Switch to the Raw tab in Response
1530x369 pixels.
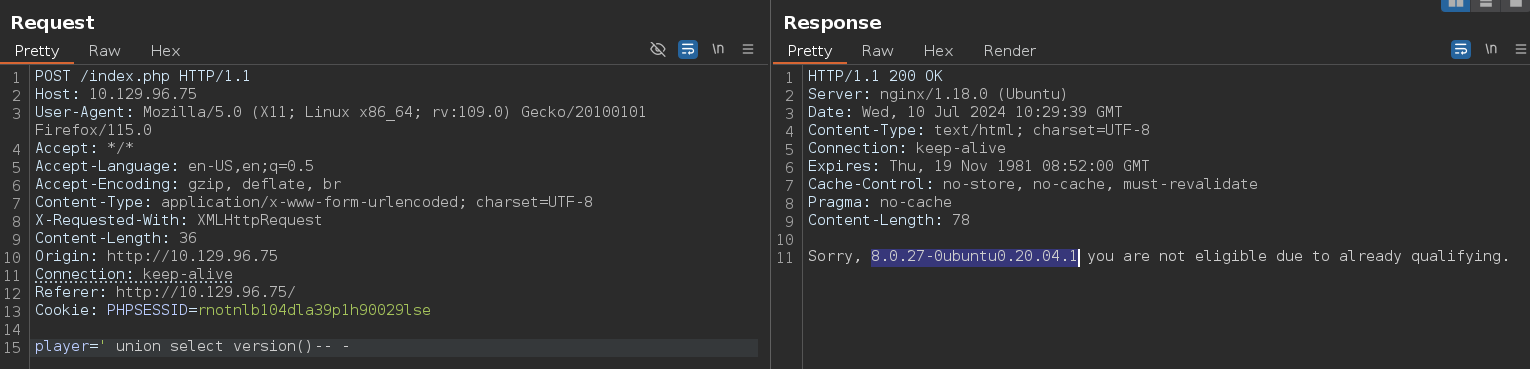coord(877,50)
